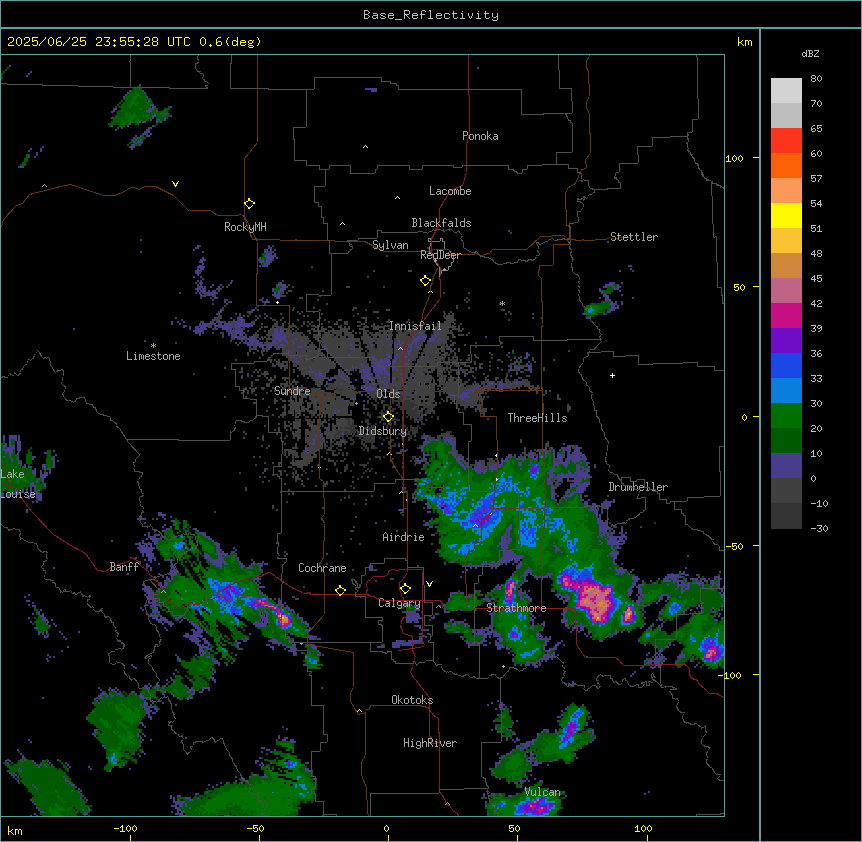Click the Stettler city label
The image size is (862, 842).
click(634, 237)
